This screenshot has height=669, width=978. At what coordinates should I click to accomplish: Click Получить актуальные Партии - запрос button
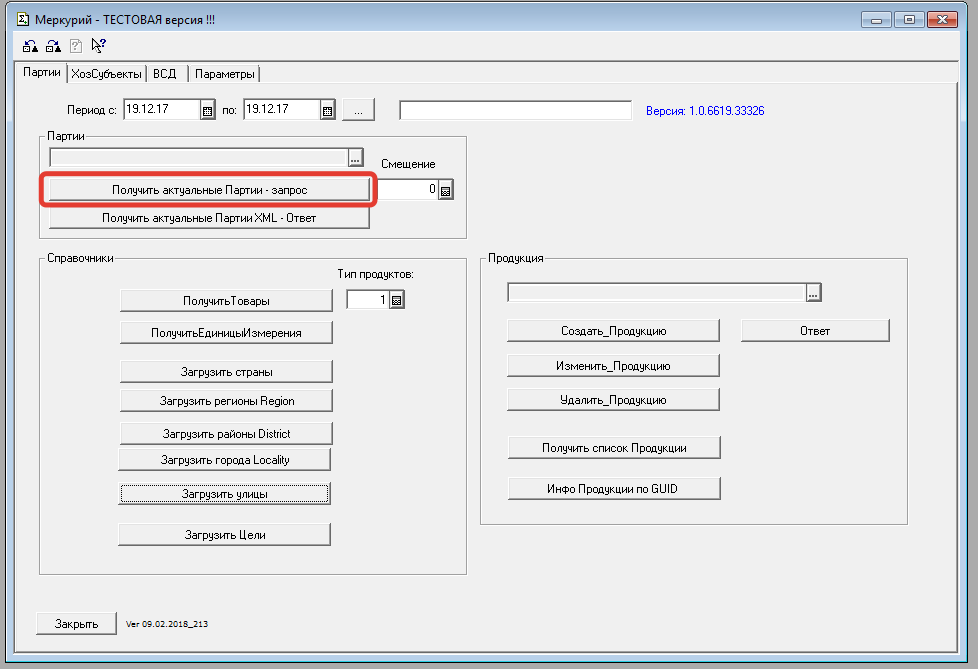(x=210, y=190)
